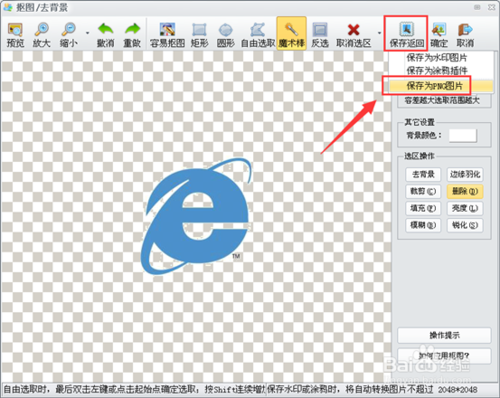Screen dimensions: 500x398
Task: Select the 矩形 rectangle selection tool
Action: tap(199, 35)
